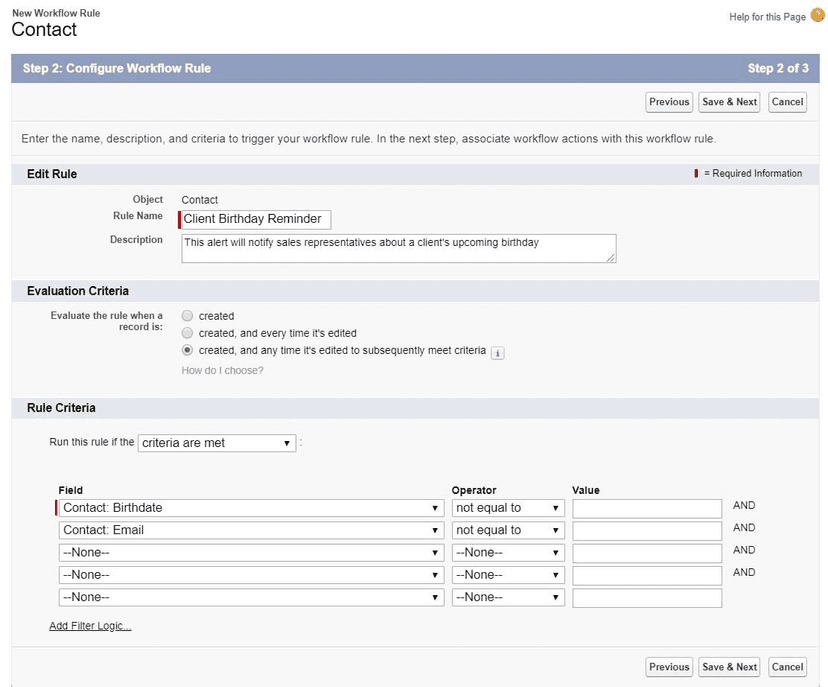Select the 'created' evaluation option
Viewport: 828px width, 687px height.
pos(187,315)
